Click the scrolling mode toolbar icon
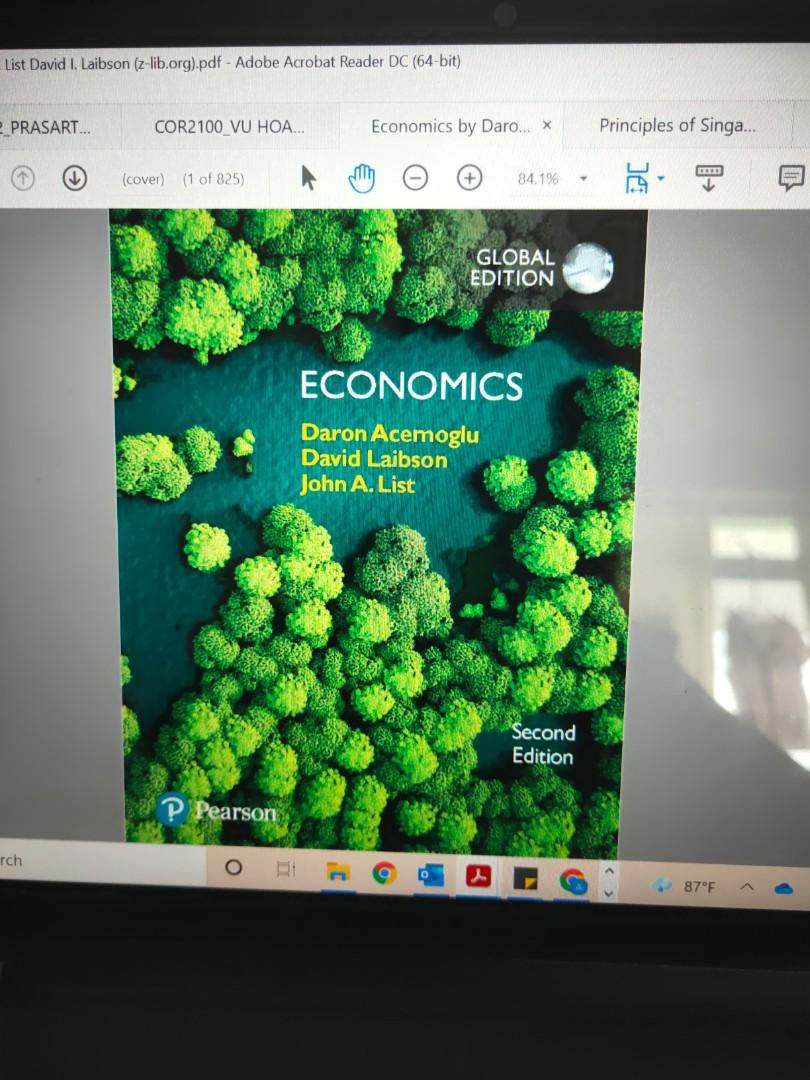Image resolution: width=810 pixels, height=1080 pixels. [709, 176]
